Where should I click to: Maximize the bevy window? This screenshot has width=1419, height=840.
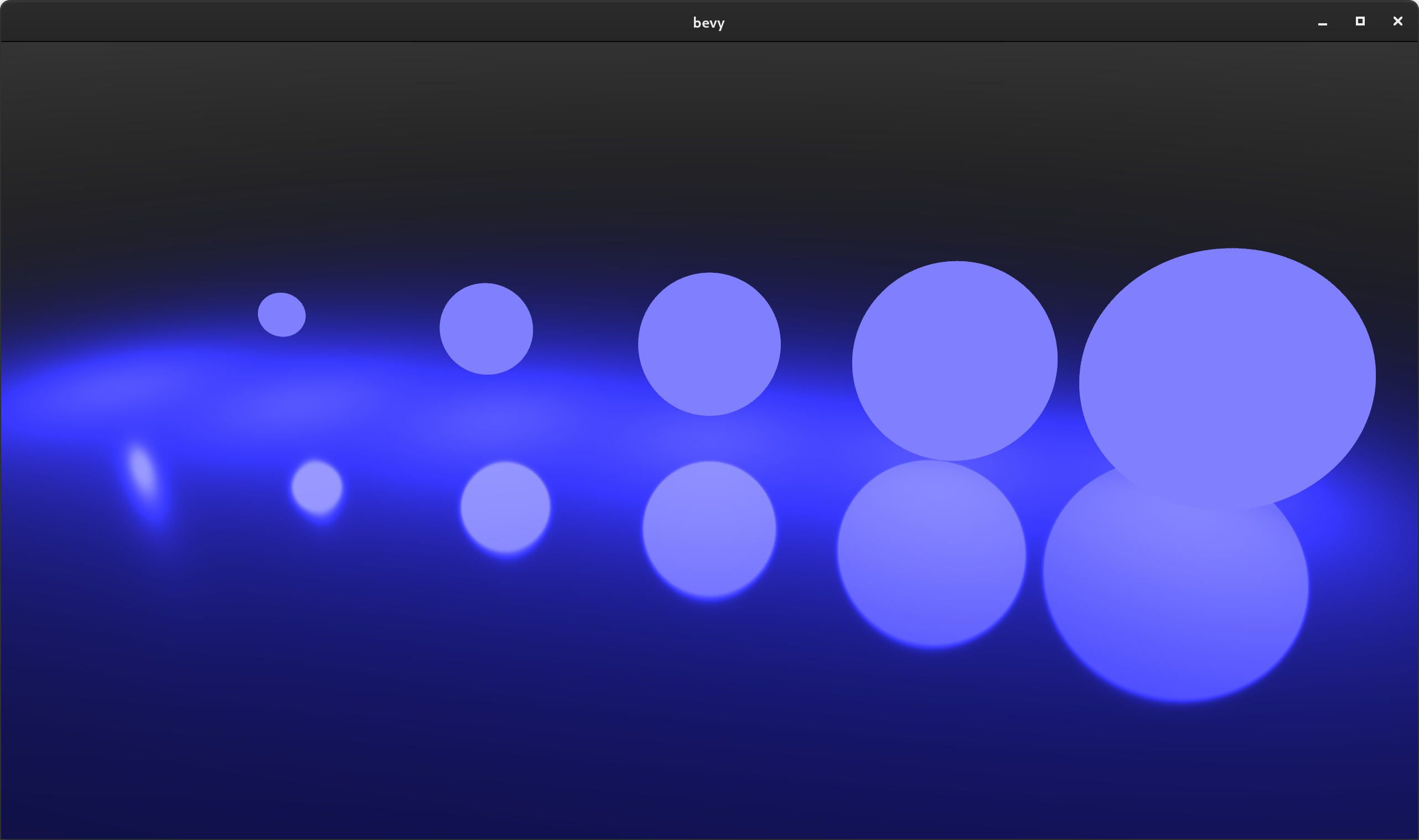(x=1360, y=22)
